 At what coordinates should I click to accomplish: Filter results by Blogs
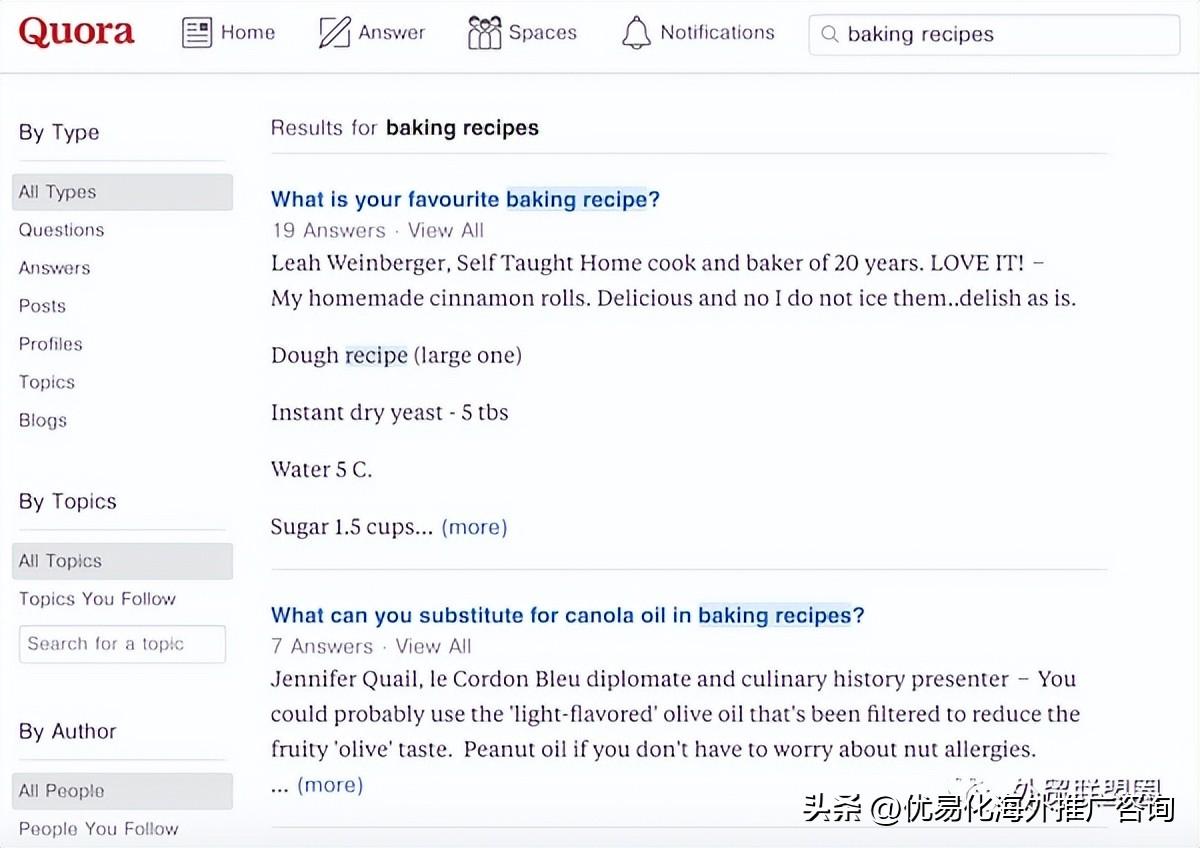42,420
